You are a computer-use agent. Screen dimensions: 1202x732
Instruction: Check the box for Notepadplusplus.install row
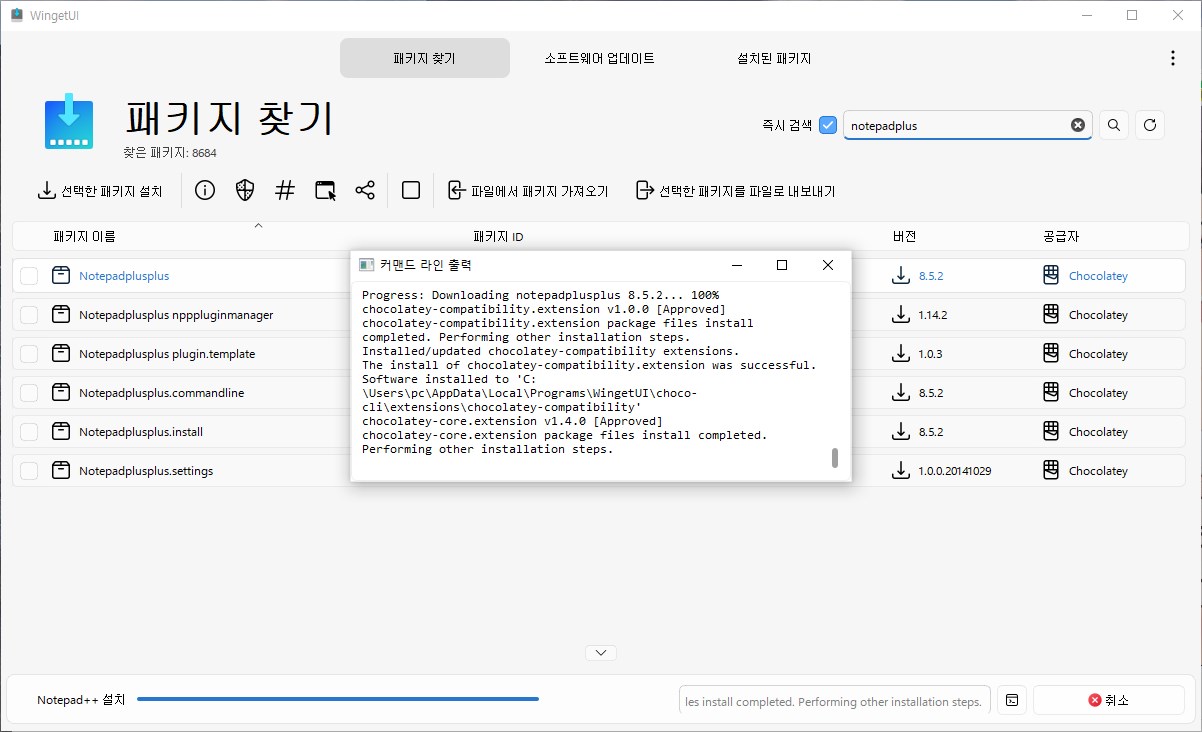pos(29,431)
